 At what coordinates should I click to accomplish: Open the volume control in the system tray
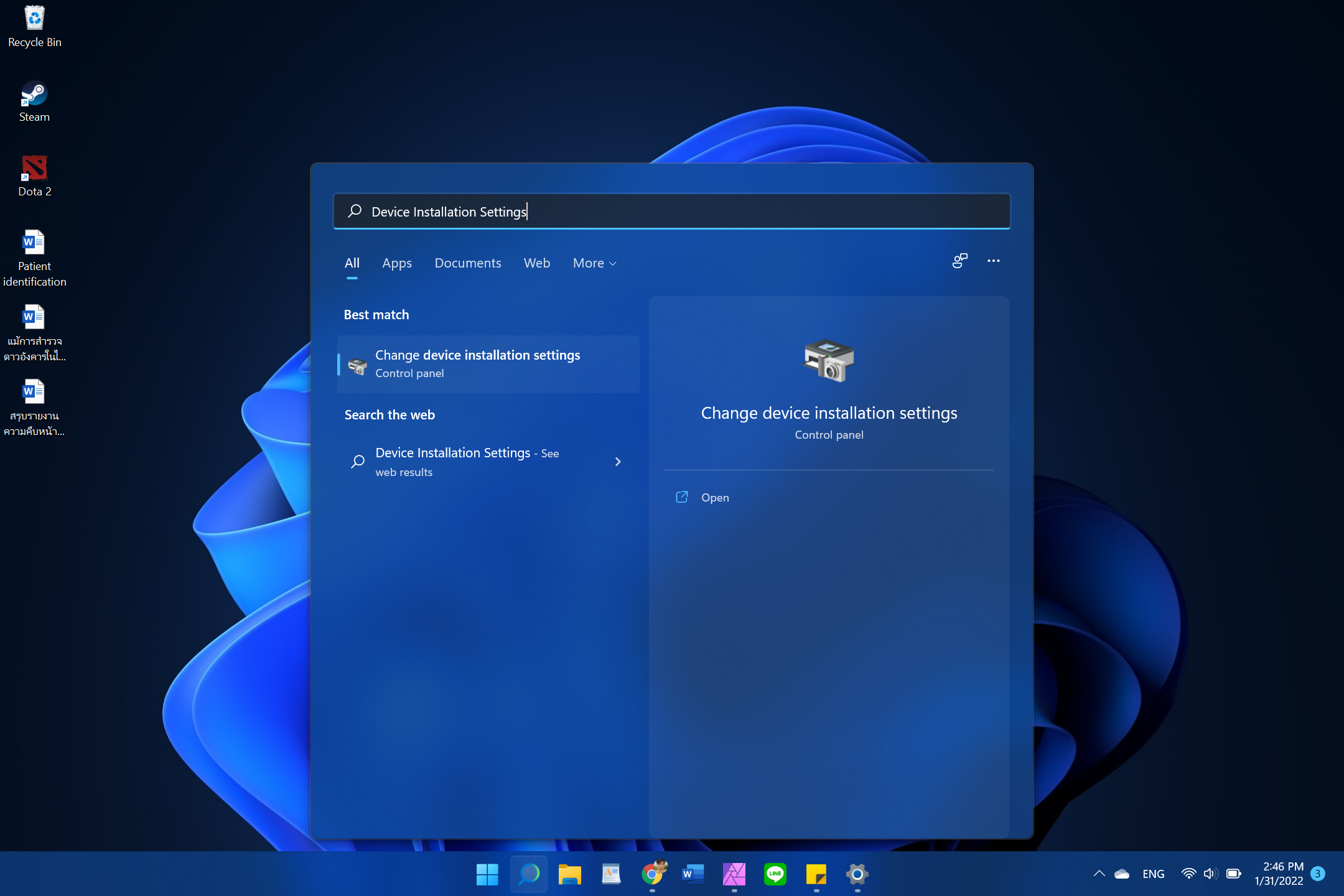tap(1209, 874)
